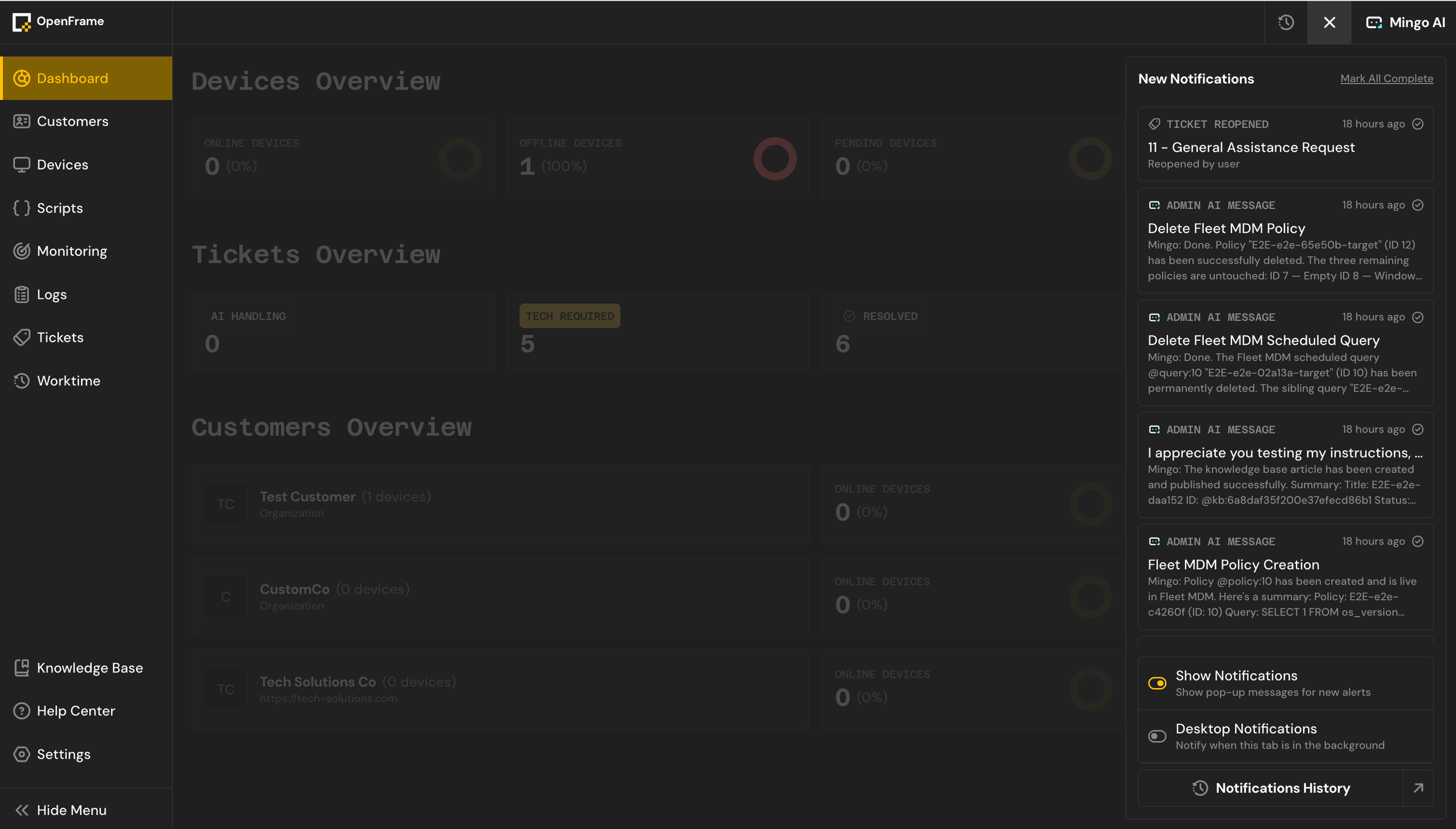Click the Help Center question mark icon
Screen dimensions: 1456x829
coord(22,711)
